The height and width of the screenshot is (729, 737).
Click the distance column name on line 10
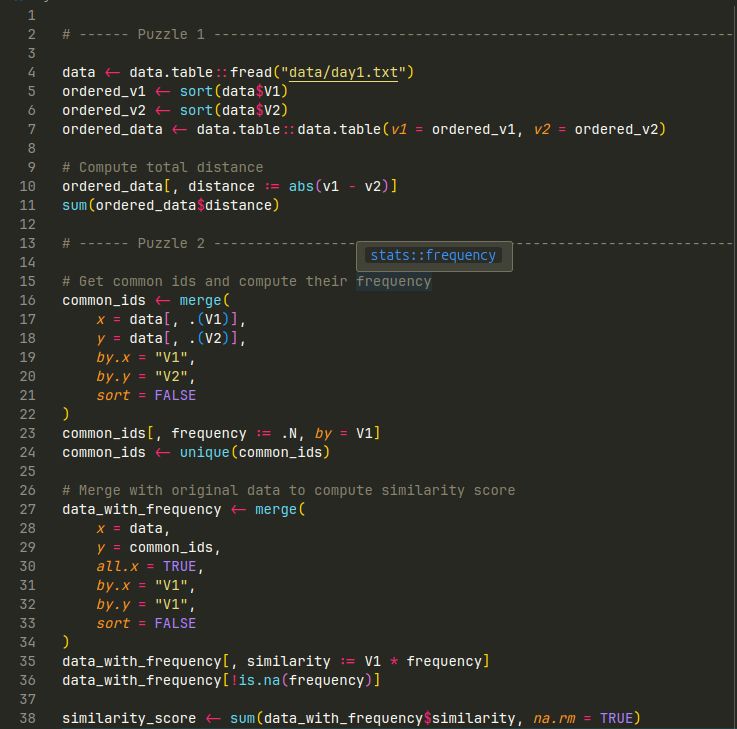tap(221, 187)
